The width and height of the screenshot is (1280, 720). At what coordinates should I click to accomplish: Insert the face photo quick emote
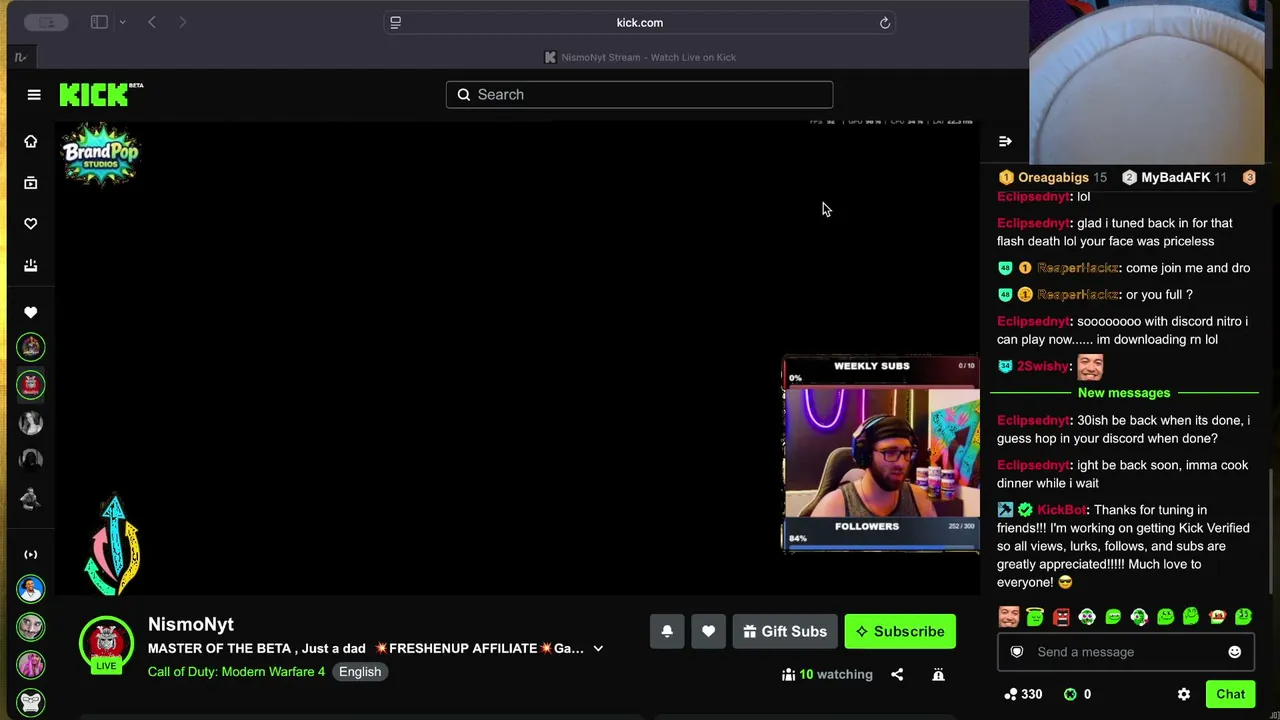tap(1009, 617)
